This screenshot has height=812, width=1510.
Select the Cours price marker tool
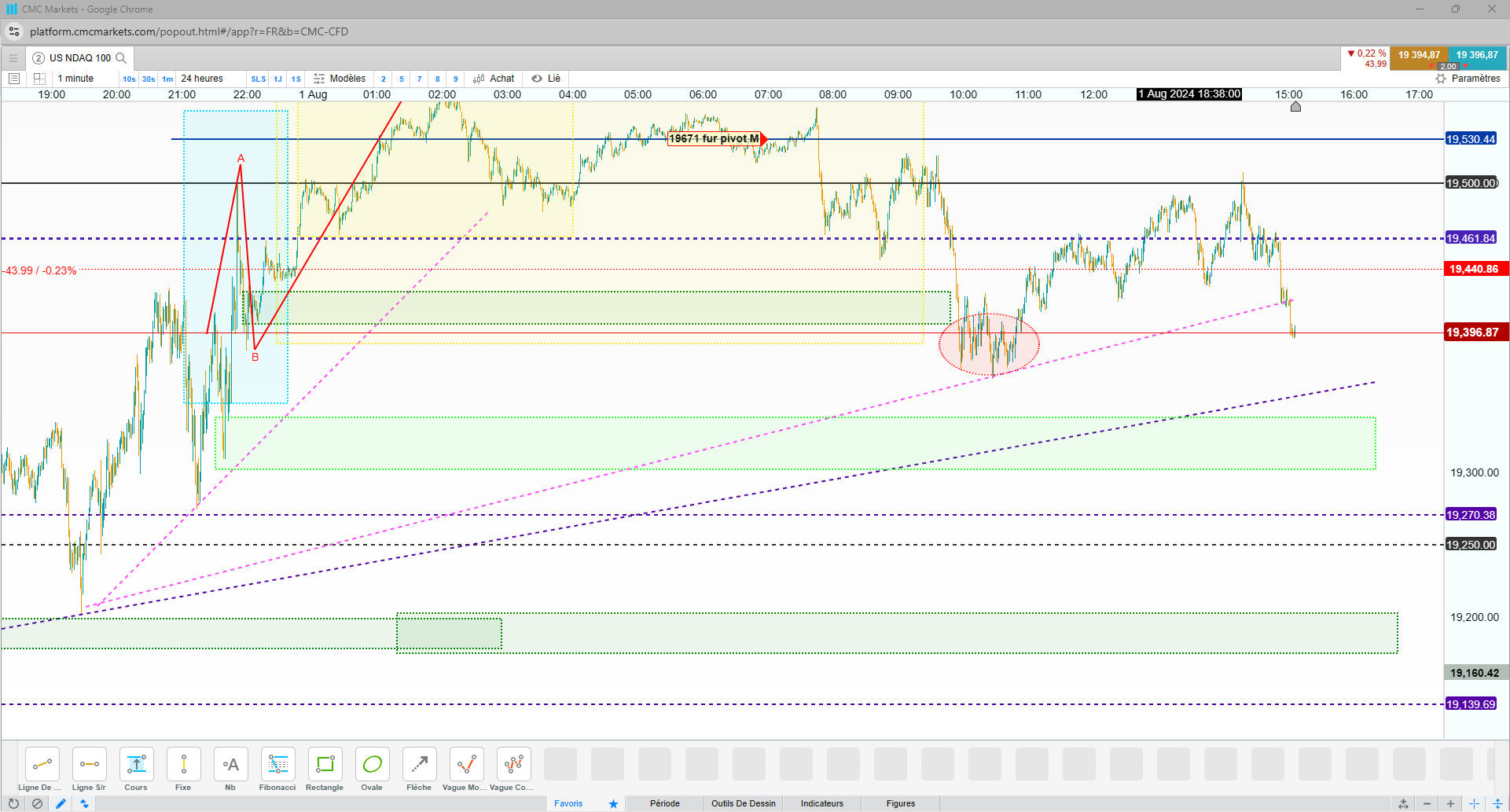click(x=136, y=770)
